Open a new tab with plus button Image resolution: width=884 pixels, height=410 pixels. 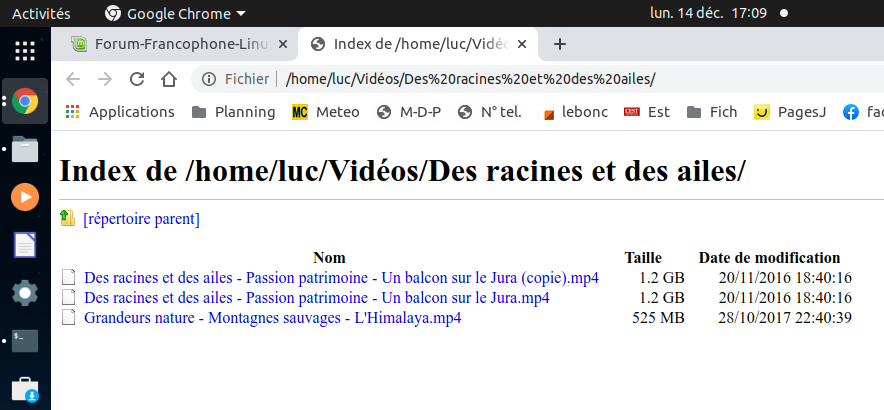[560, 44]
